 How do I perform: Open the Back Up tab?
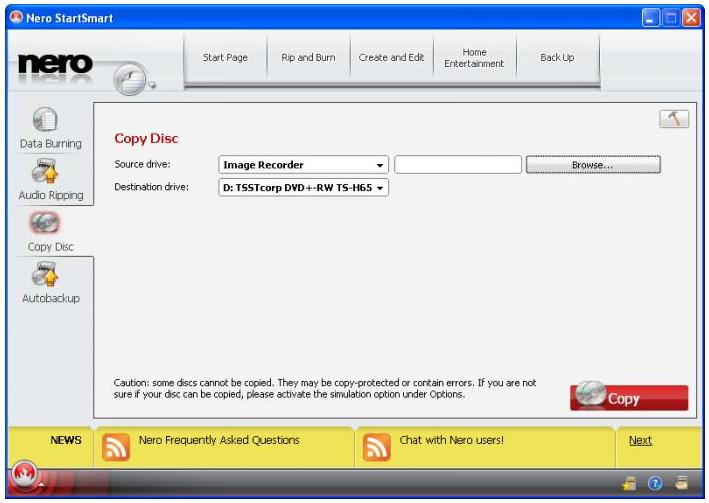[557, 57]
